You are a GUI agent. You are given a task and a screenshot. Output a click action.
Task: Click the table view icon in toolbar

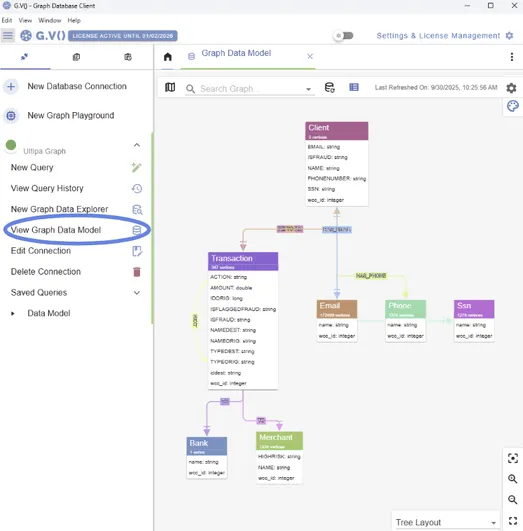point(354,87)
